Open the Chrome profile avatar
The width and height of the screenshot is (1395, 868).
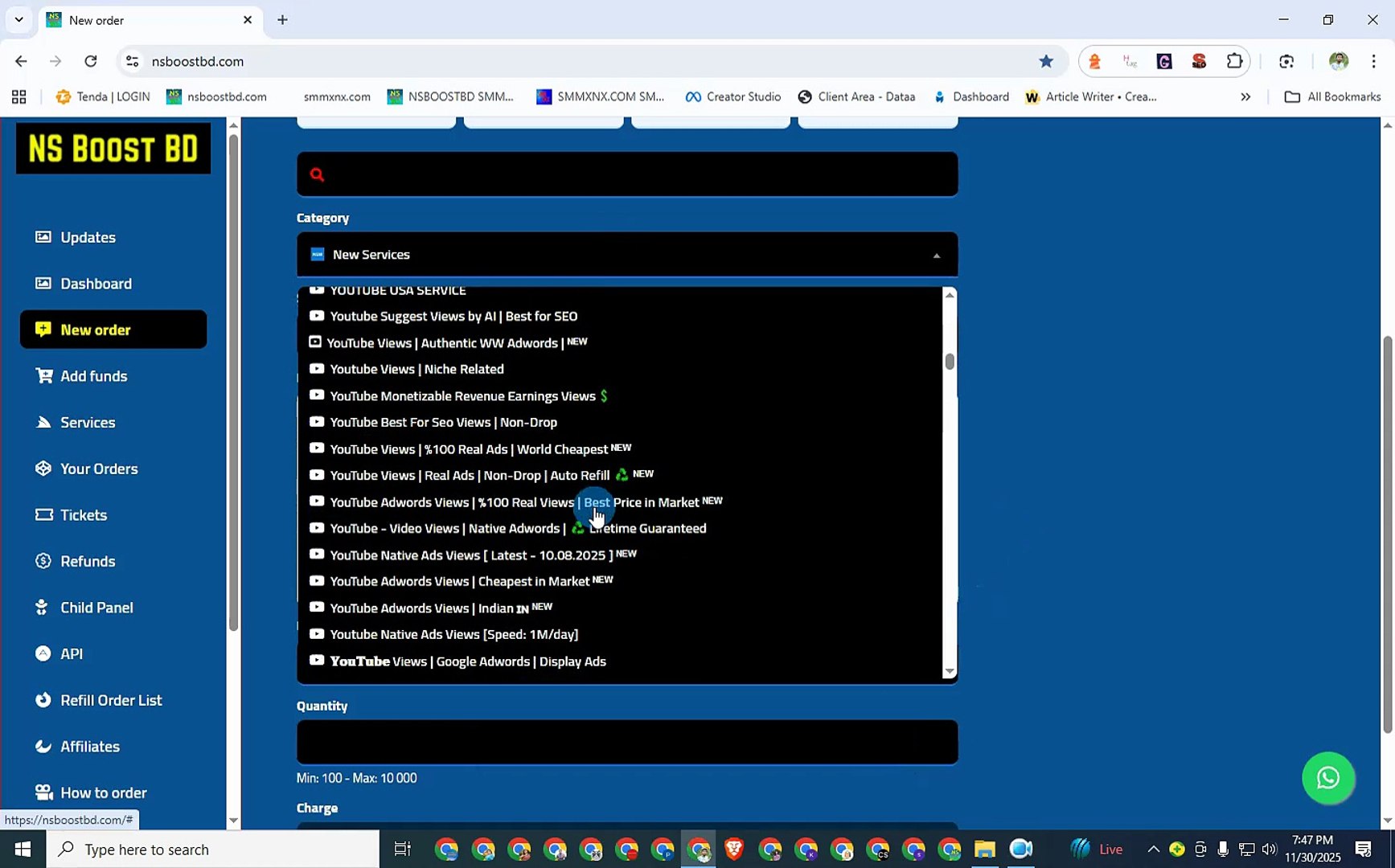tap(1339, 61)
